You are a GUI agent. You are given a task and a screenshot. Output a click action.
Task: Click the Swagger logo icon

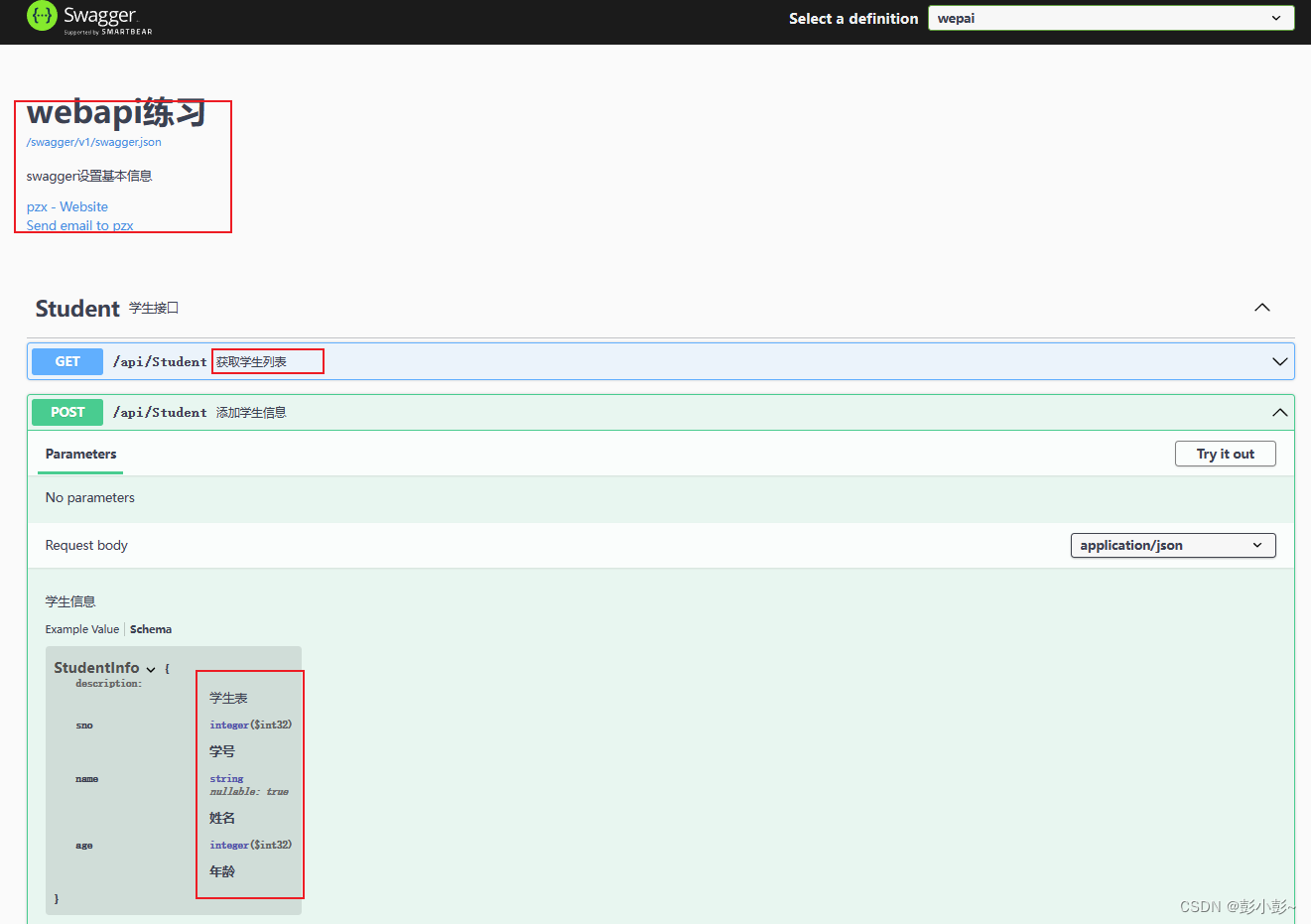[x=42, y=16]
